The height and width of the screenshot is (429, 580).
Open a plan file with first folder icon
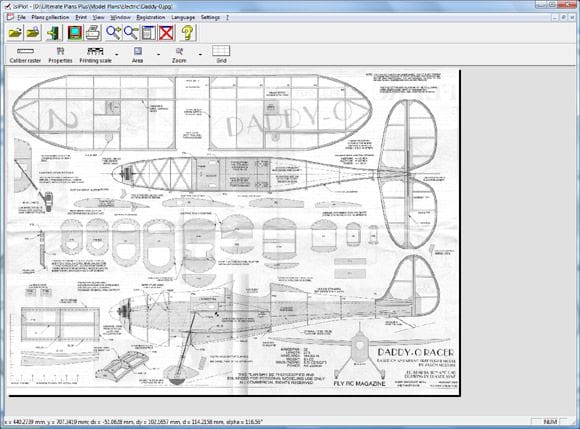pos(15,33)
